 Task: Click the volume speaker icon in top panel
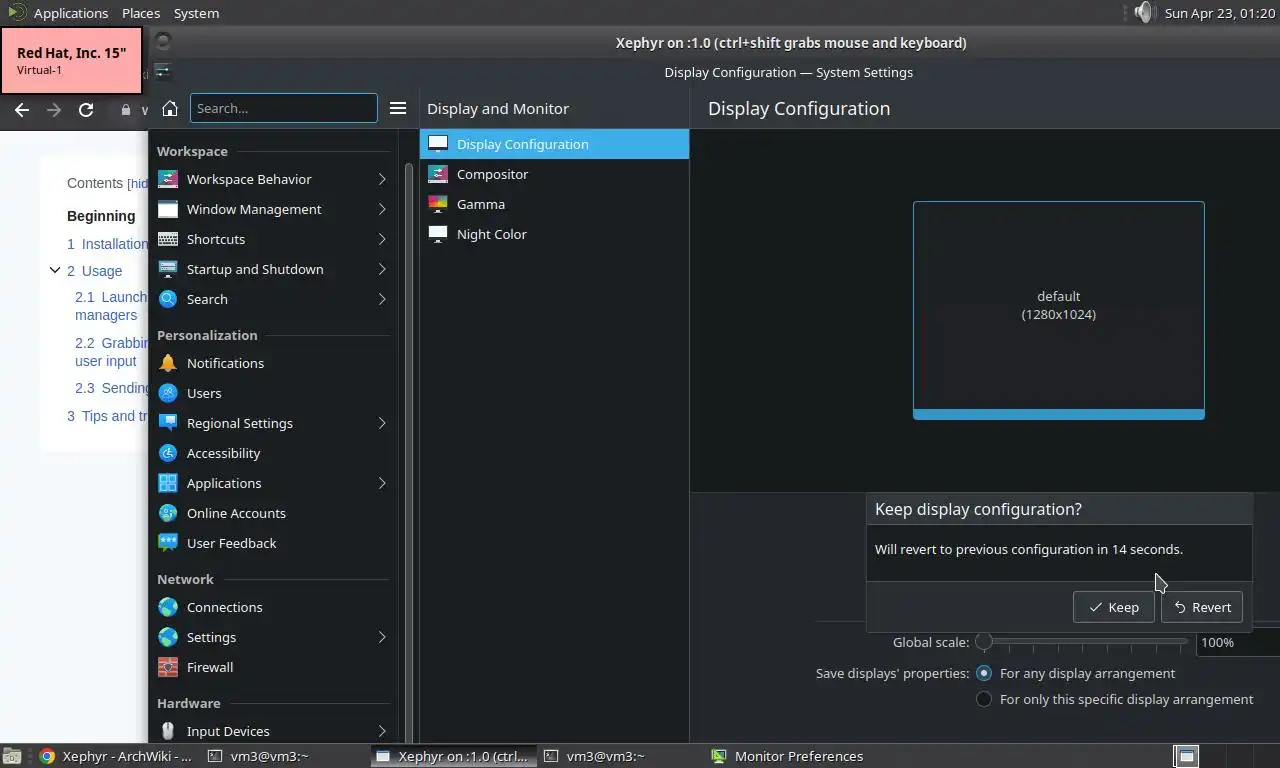pyautogui.click(x=1145, y=13)
